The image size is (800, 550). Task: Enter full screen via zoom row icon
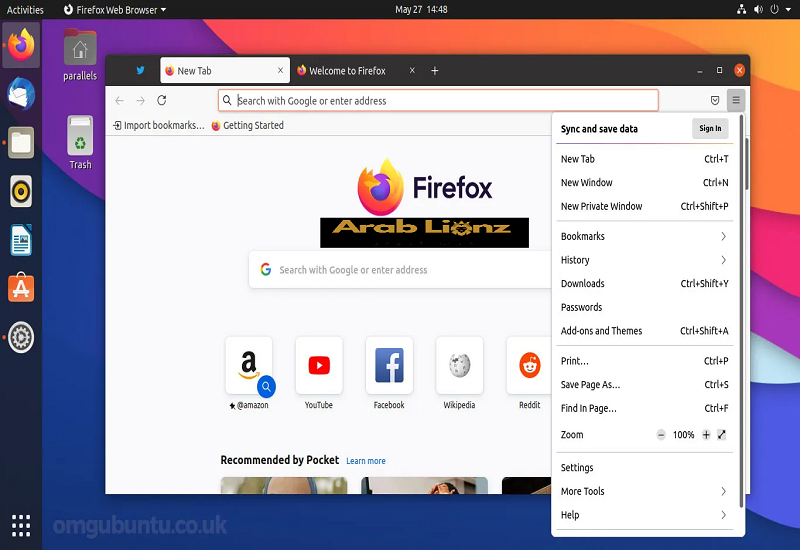[721, 435]
